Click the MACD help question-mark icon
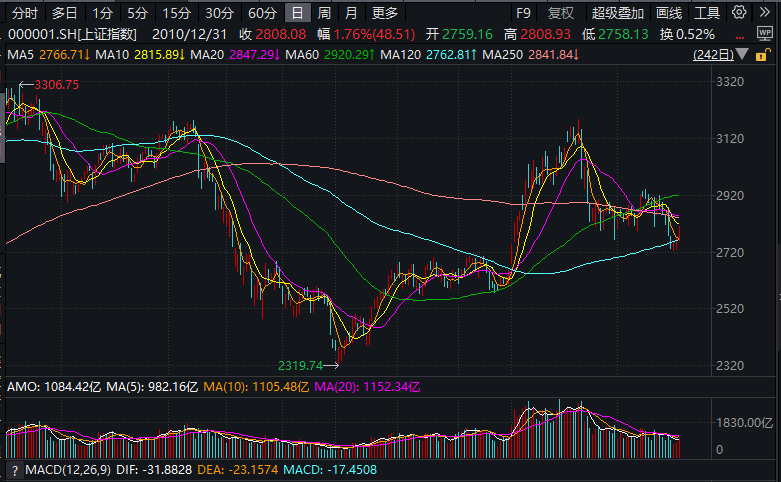Image resolution: width=781 pixels, height=482 pixels. tap(14, 470)
